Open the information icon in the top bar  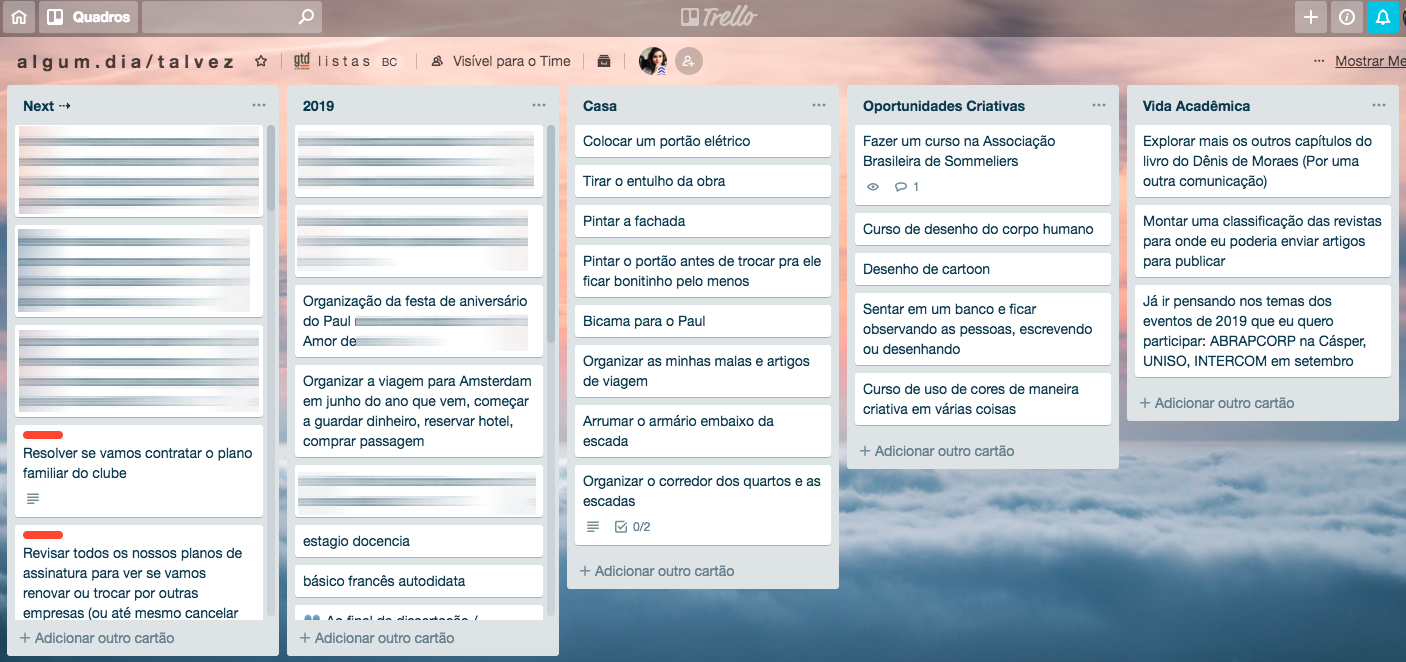1346,16
